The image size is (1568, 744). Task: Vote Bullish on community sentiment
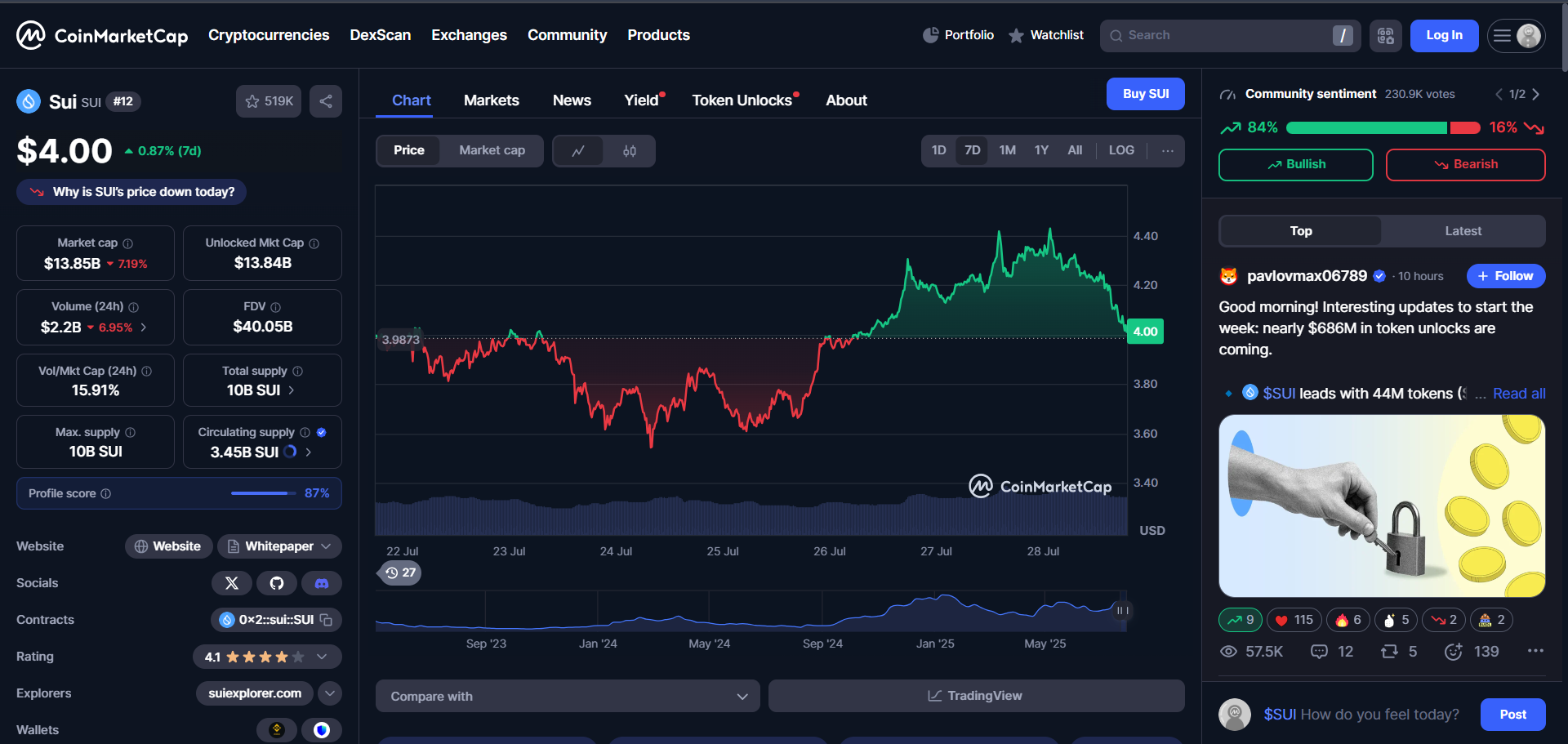(1296, 164)
